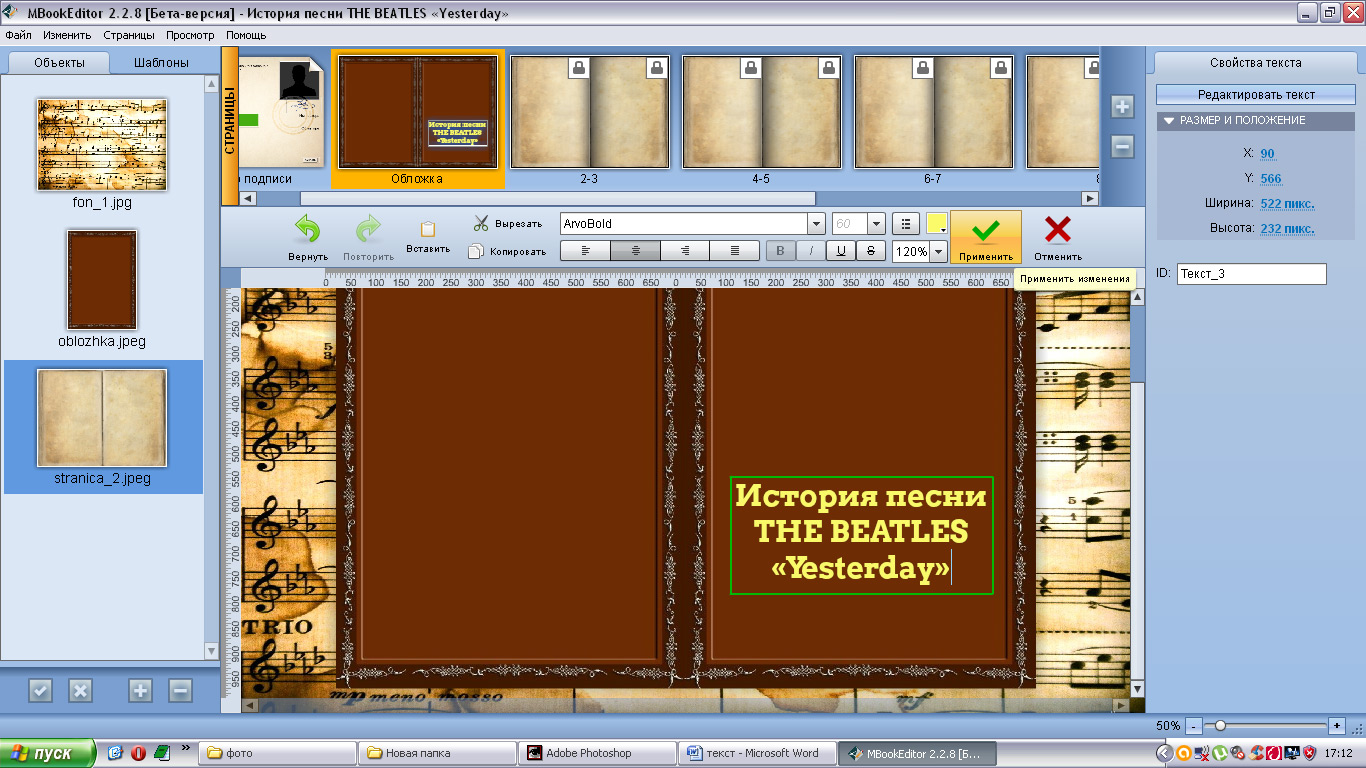Select the fon_1.jpg object thumbnail
Viewport: 1366px width, 768px height.
(101, 145)
